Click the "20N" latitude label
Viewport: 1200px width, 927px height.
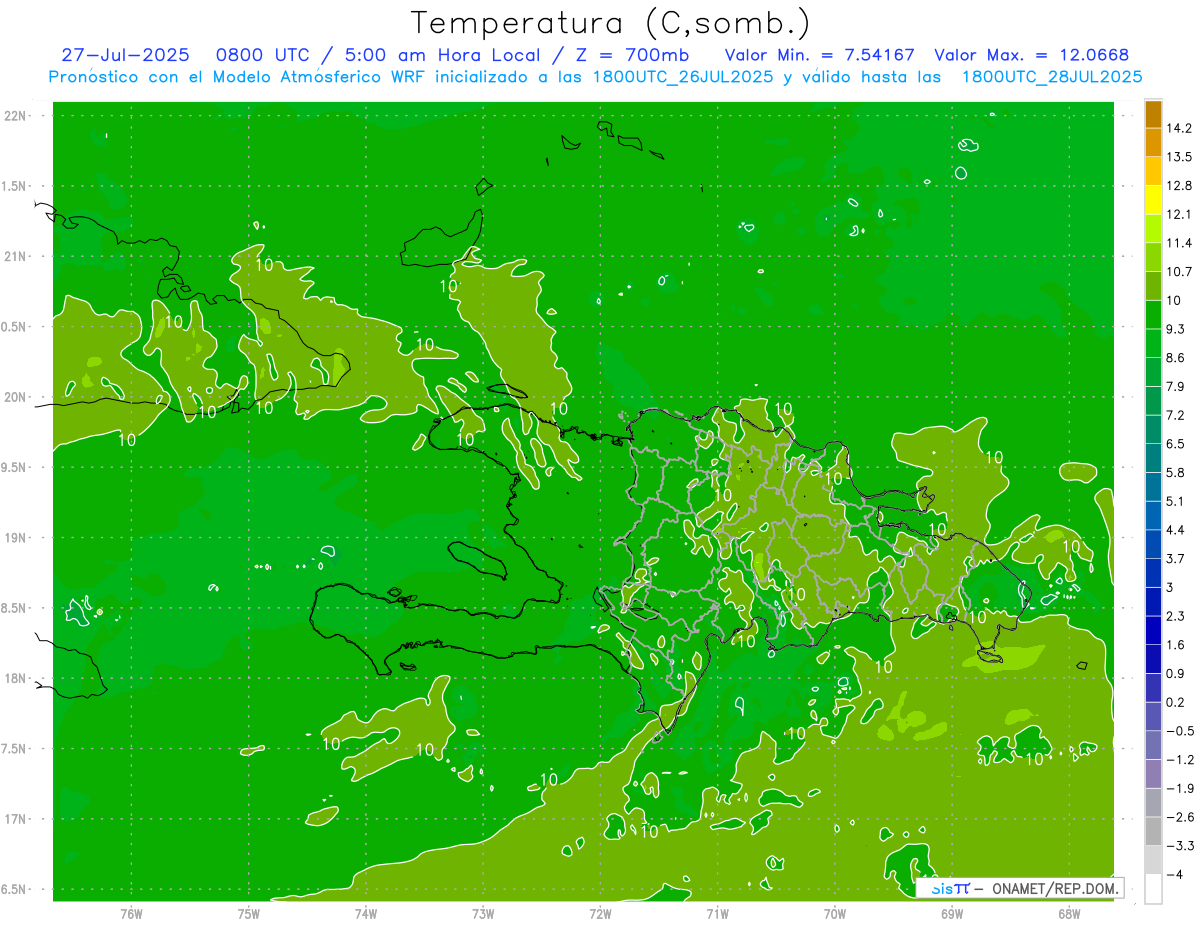(x=16, y=397)
